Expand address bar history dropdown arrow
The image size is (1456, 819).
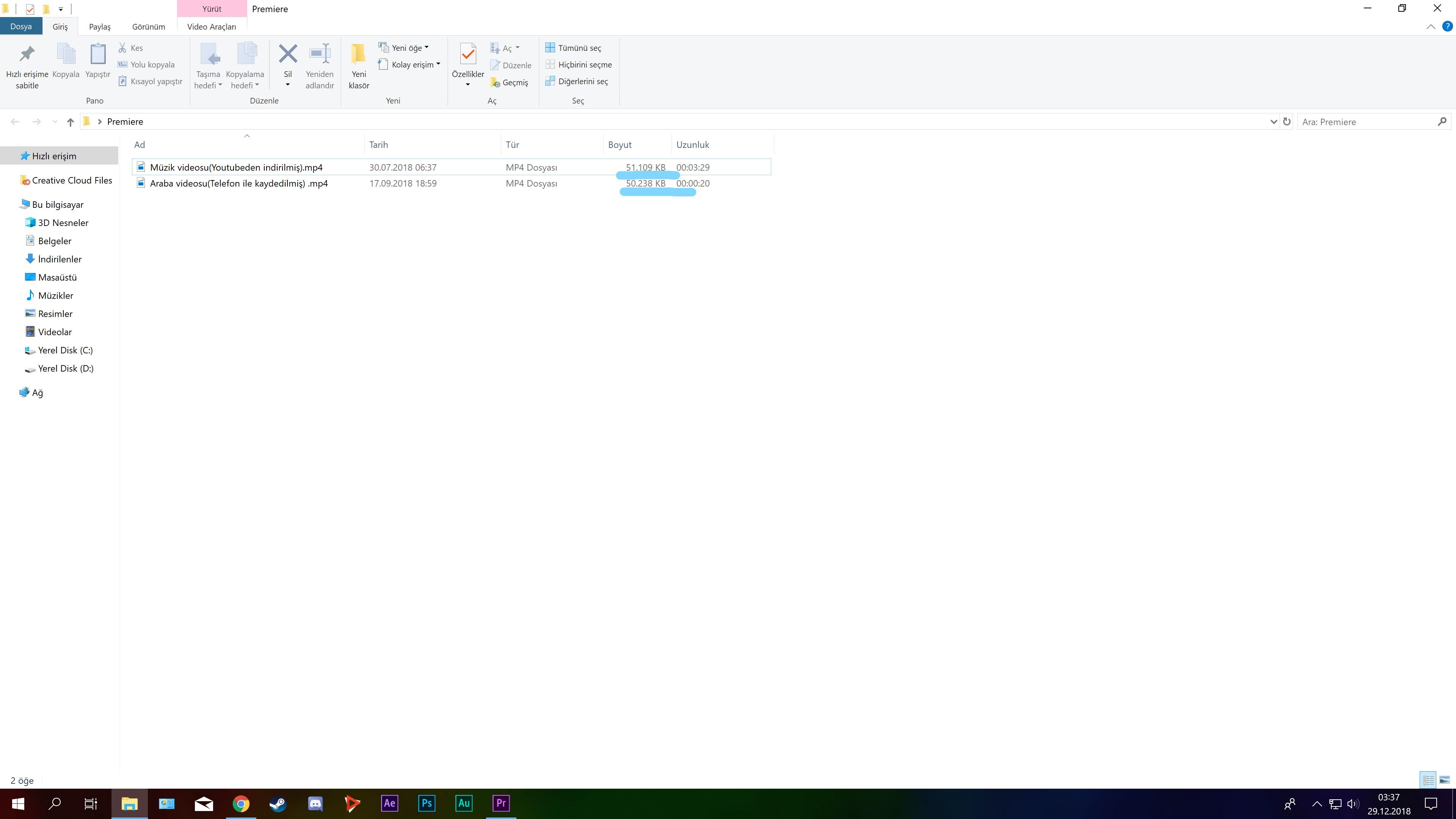[1274, 122]
